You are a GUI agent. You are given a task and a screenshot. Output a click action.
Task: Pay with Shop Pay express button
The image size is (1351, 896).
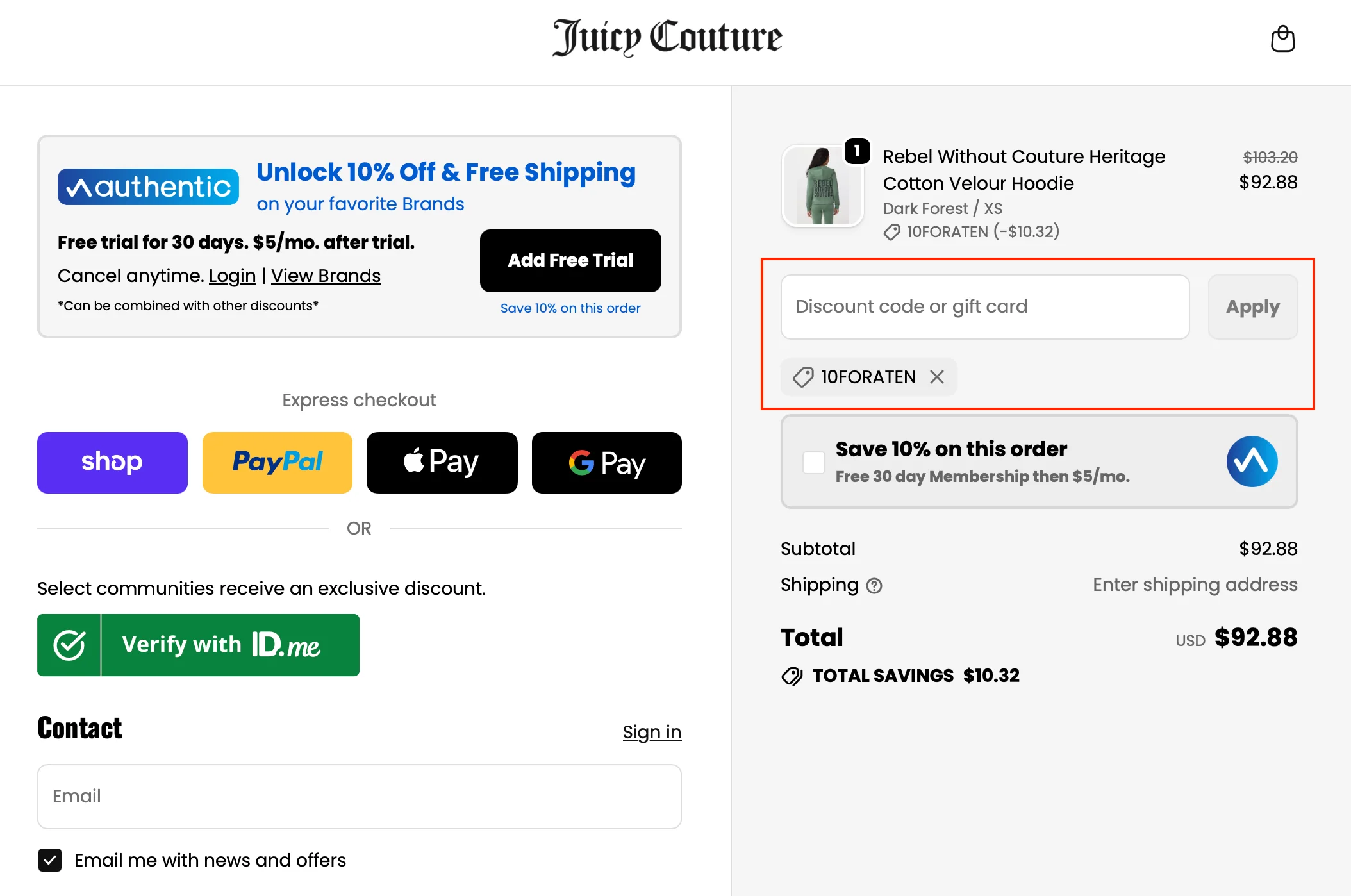(x=112, y=463)
